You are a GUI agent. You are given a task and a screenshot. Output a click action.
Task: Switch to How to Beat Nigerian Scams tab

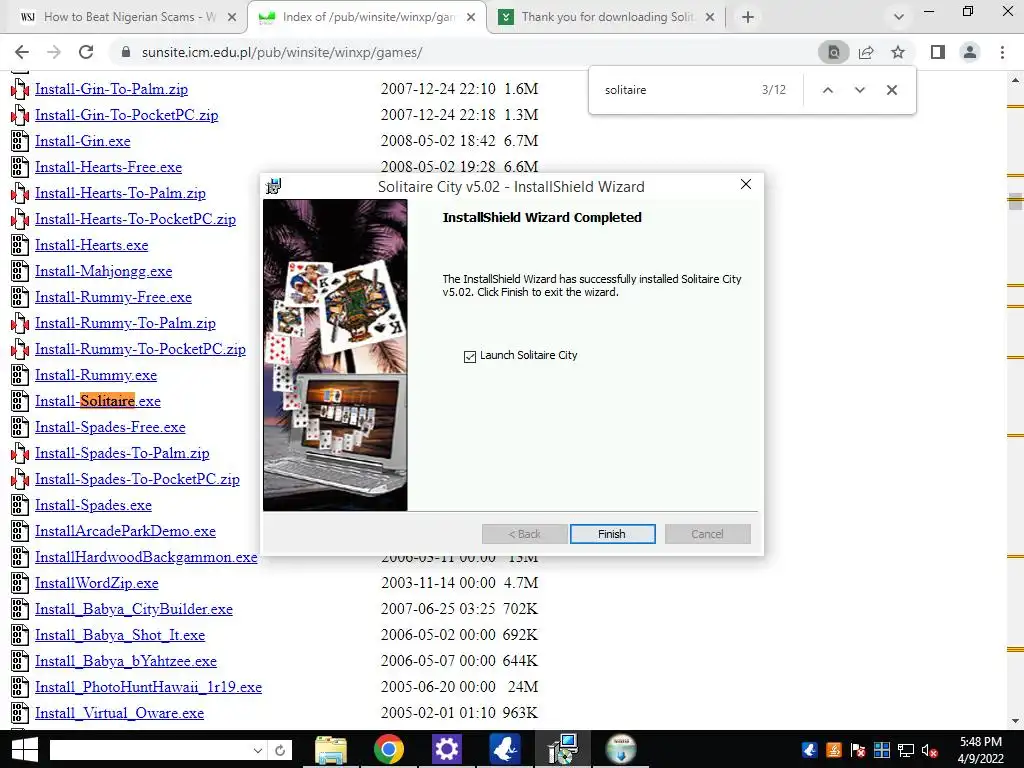[x=123, y=17]
